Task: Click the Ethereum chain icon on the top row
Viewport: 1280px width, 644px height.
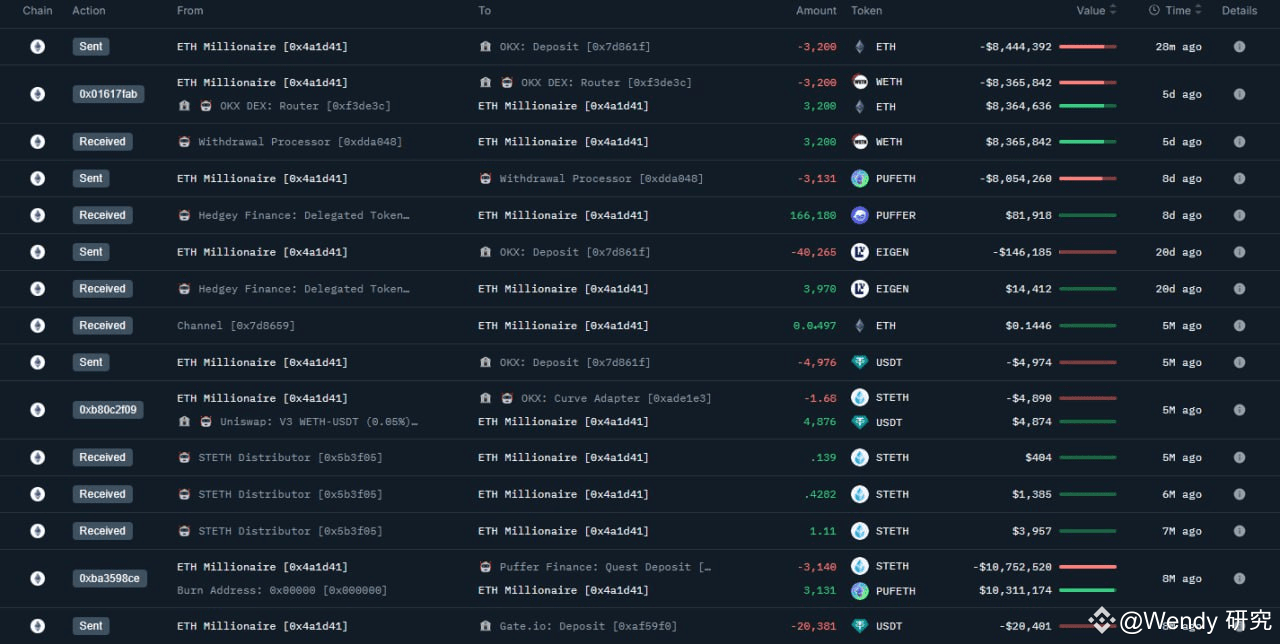Action: pos(37,46)
